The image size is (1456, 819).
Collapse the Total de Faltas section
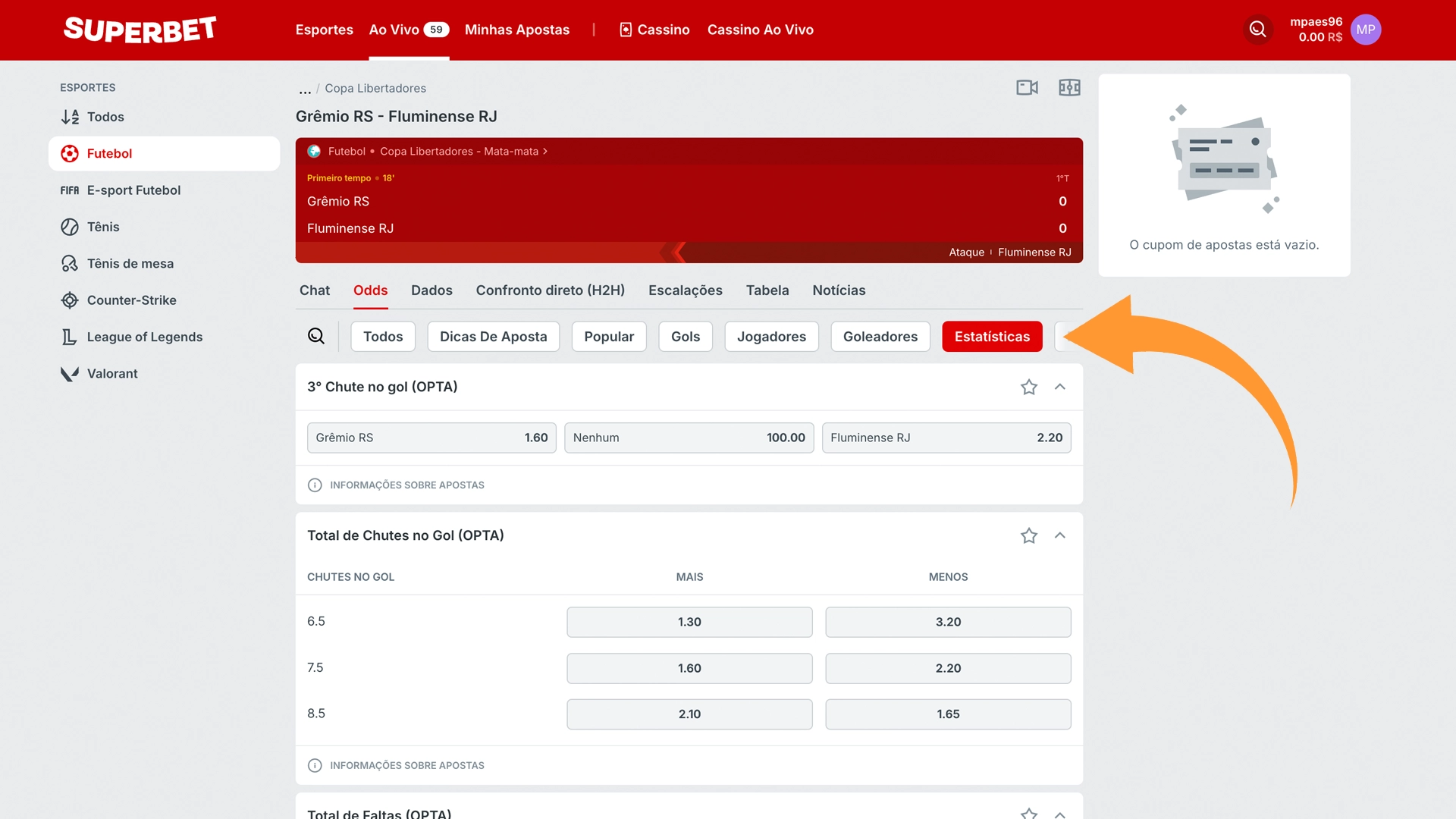click(1060, 814)
